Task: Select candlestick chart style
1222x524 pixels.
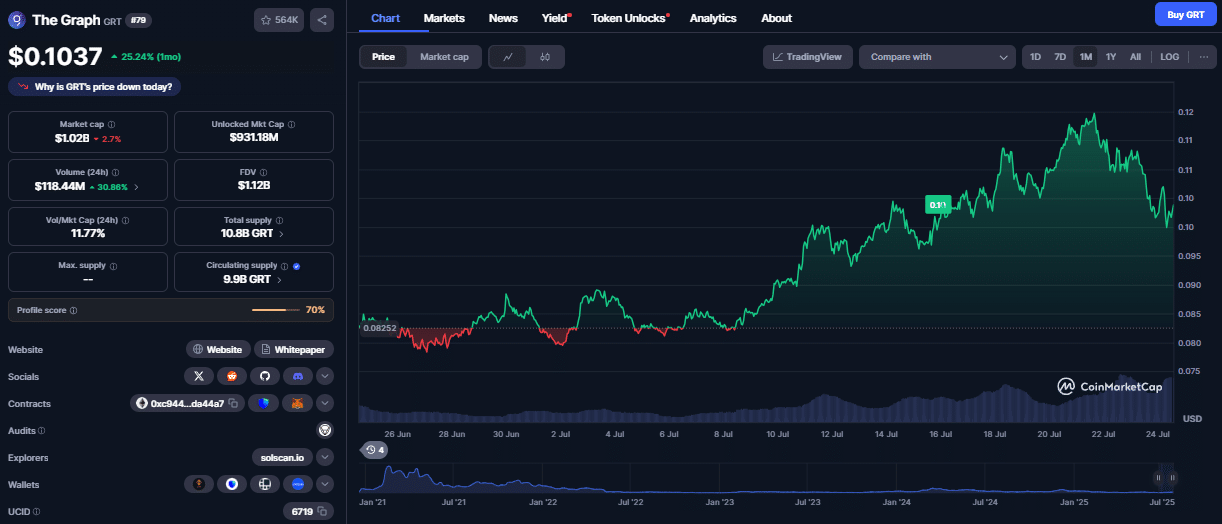Action: pyautogui.click(x=544, y=57)
